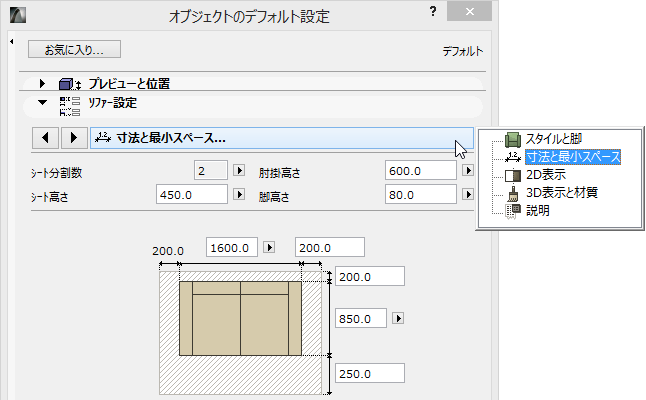Edit the シート高さ 450.0 field

192,194
